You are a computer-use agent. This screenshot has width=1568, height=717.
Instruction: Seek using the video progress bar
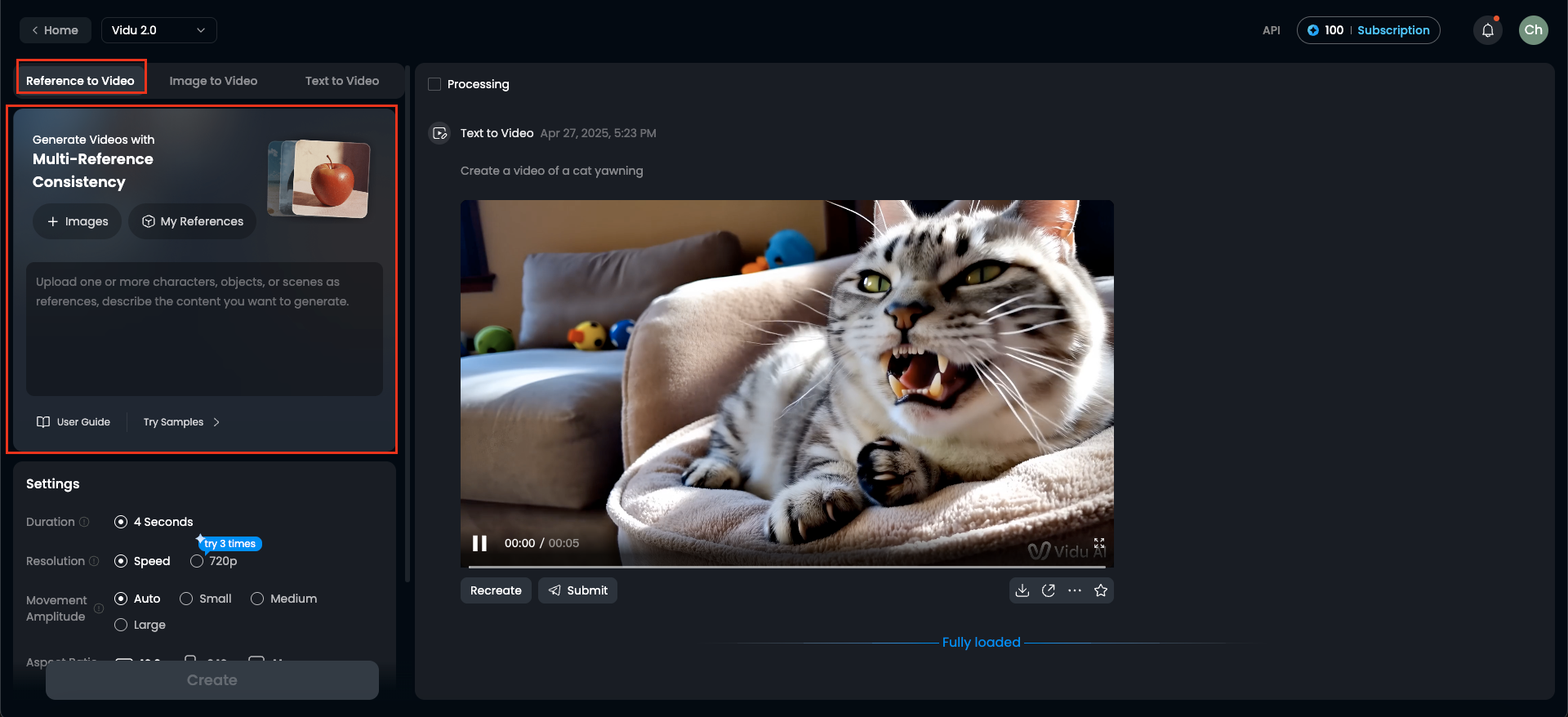click(x=787, y=566)
